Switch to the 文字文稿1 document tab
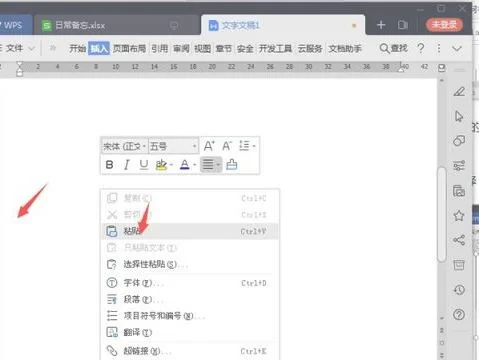This screenshot has height=360, width=479. point(283,25)
